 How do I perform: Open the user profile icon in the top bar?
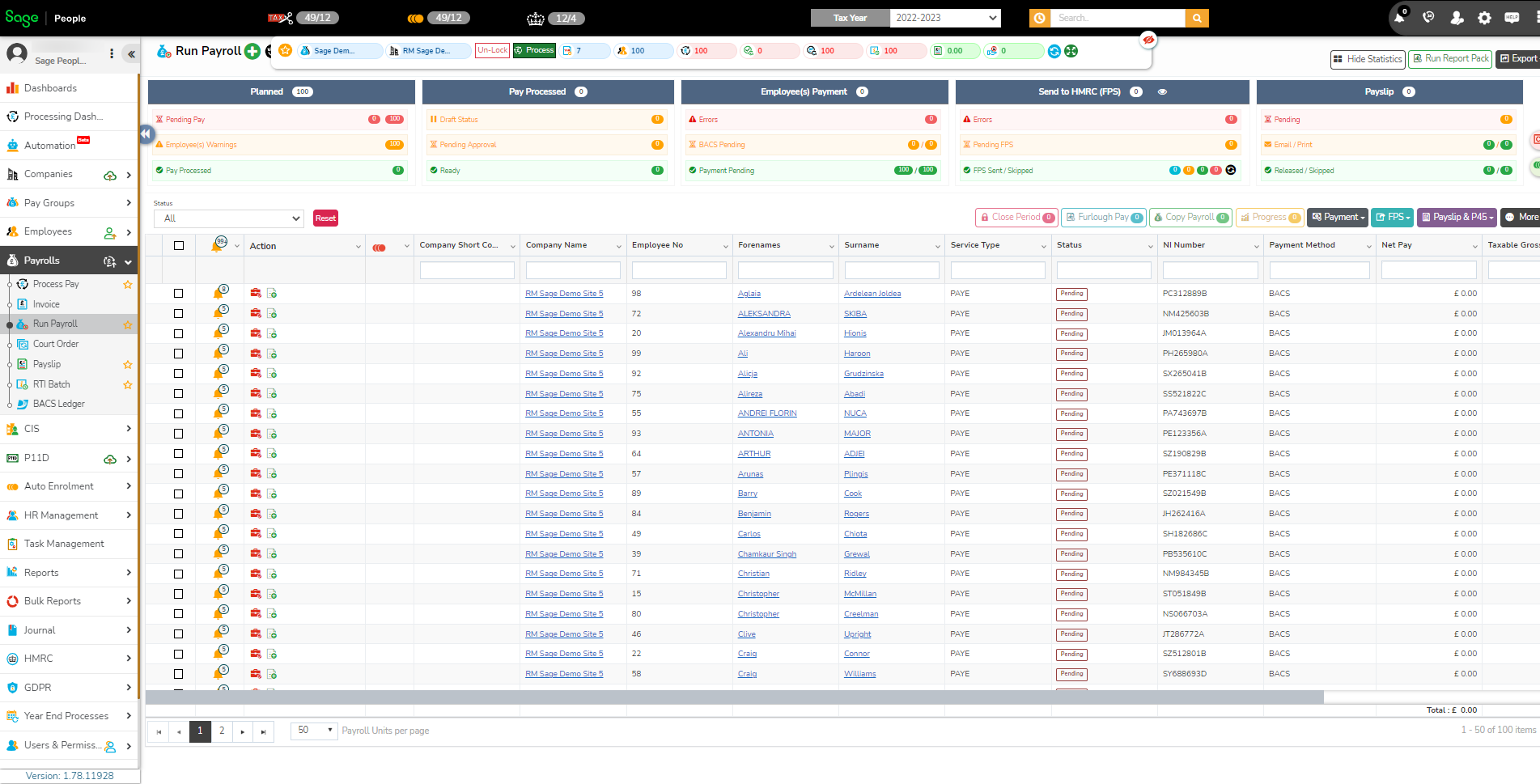point(1457,17)
